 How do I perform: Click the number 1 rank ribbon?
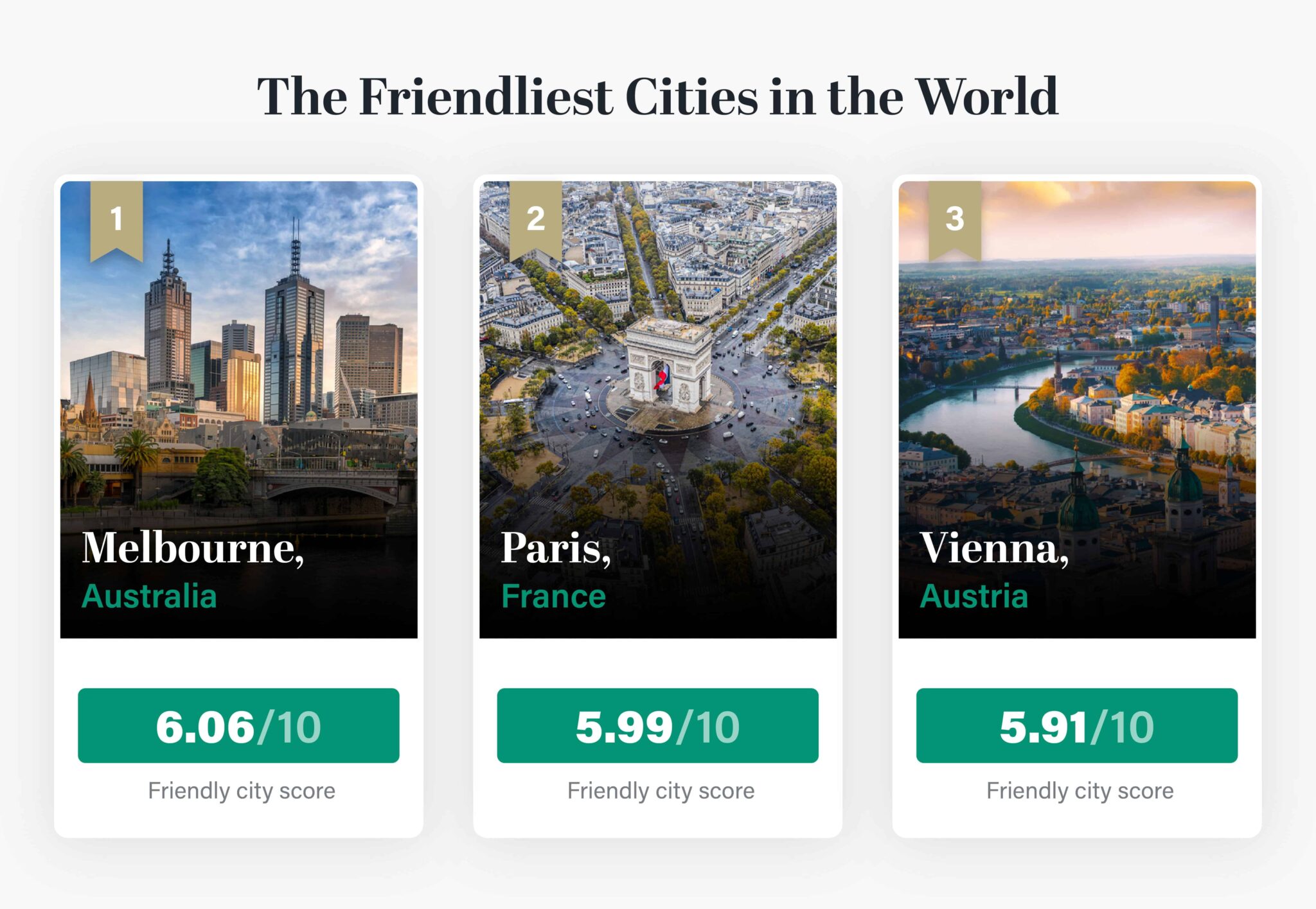116,218
